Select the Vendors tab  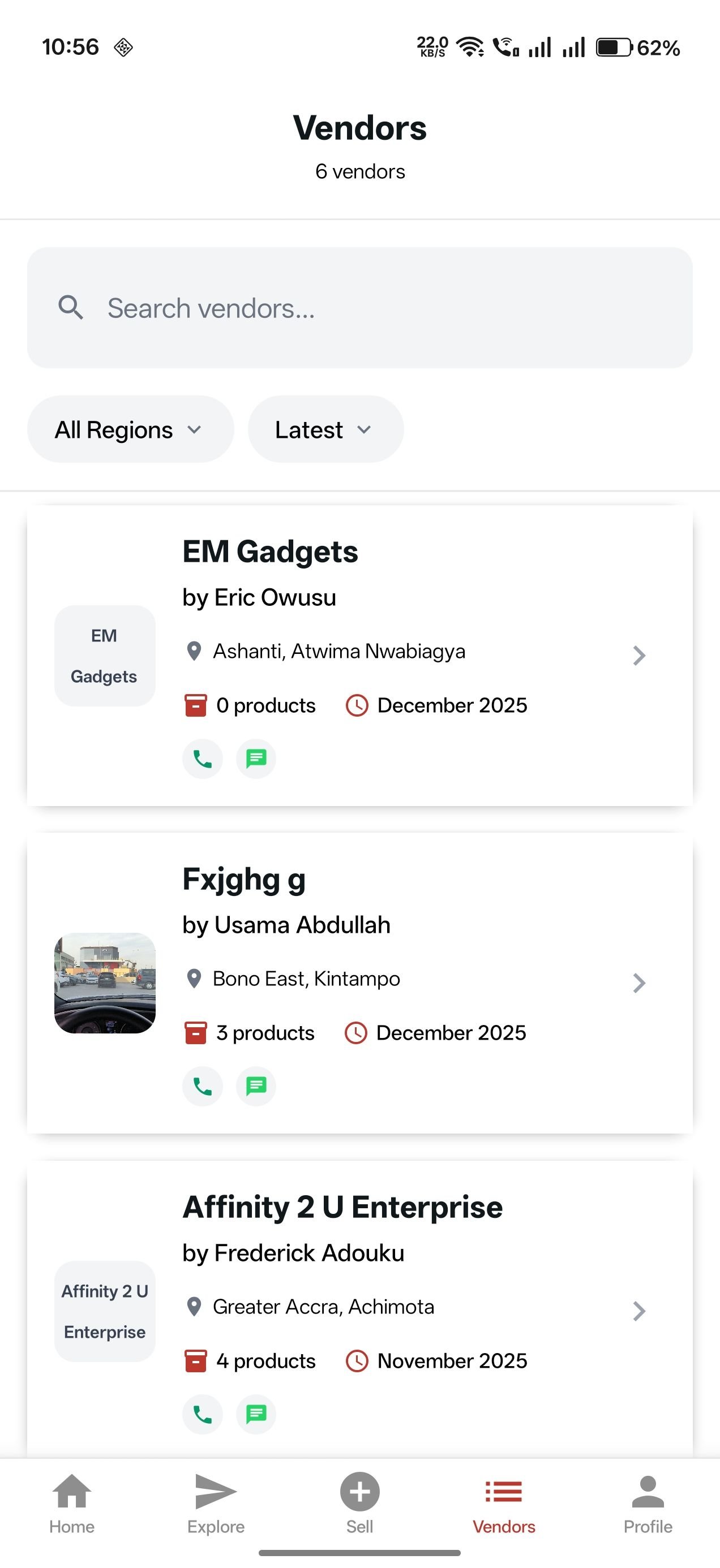(x=504, y=1504)
